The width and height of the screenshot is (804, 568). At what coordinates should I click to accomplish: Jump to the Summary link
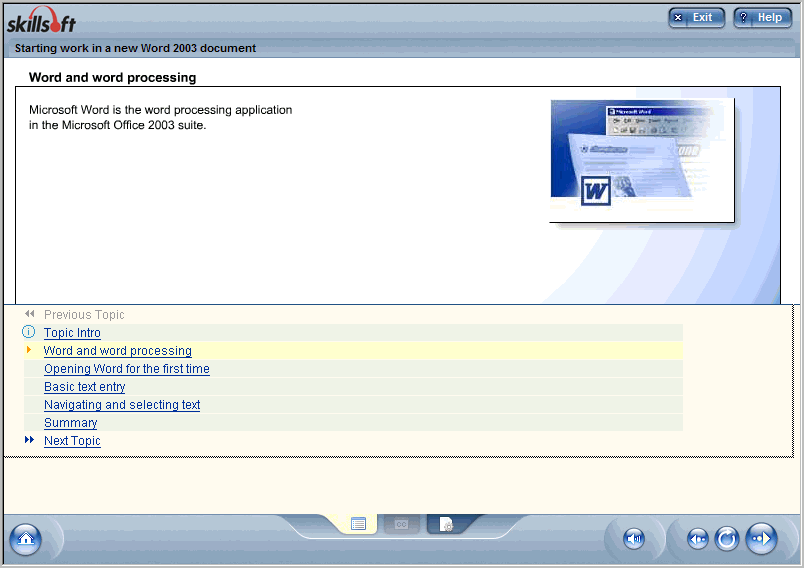[x=71, y=423]
